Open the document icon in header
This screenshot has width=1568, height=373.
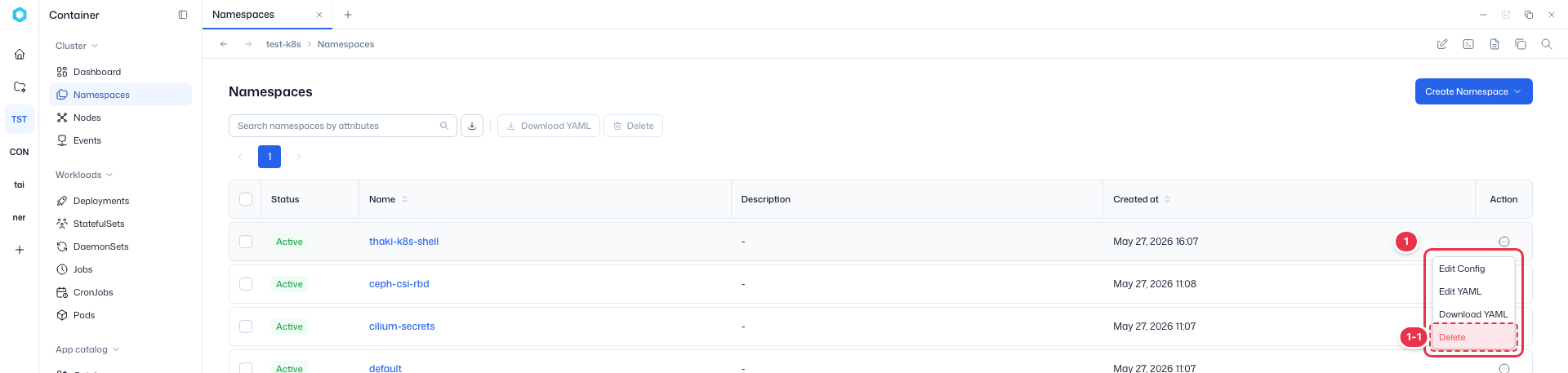click(1494, 44)
